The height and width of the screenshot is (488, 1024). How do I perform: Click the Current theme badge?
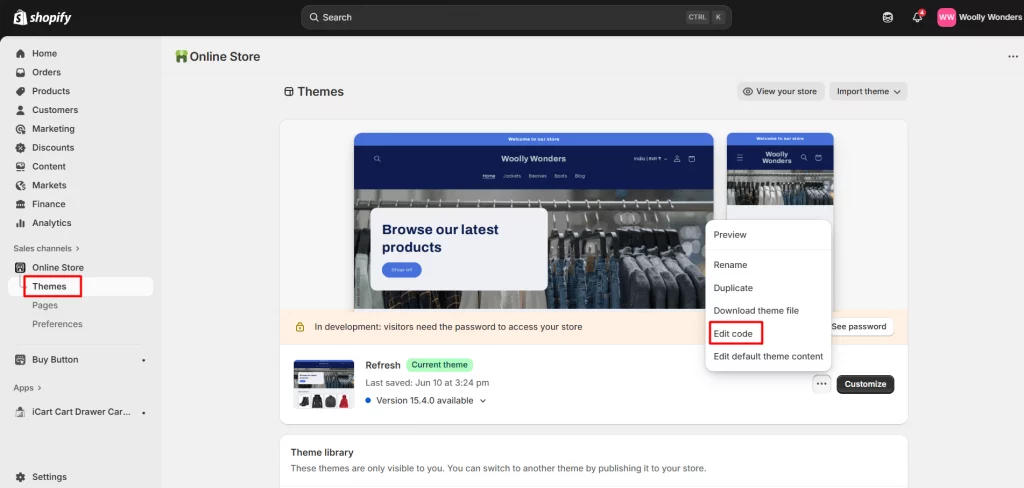tap(440, 365)
